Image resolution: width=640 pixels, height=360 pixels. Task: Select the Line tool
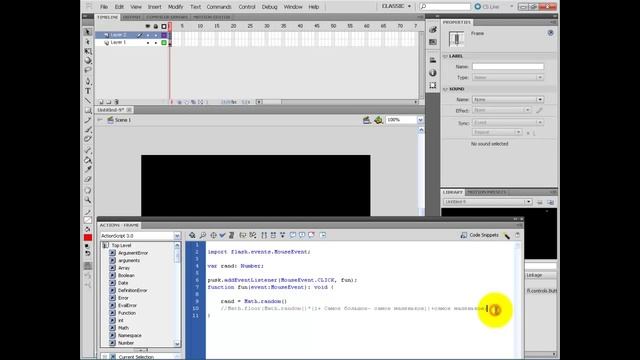[88, 100]
